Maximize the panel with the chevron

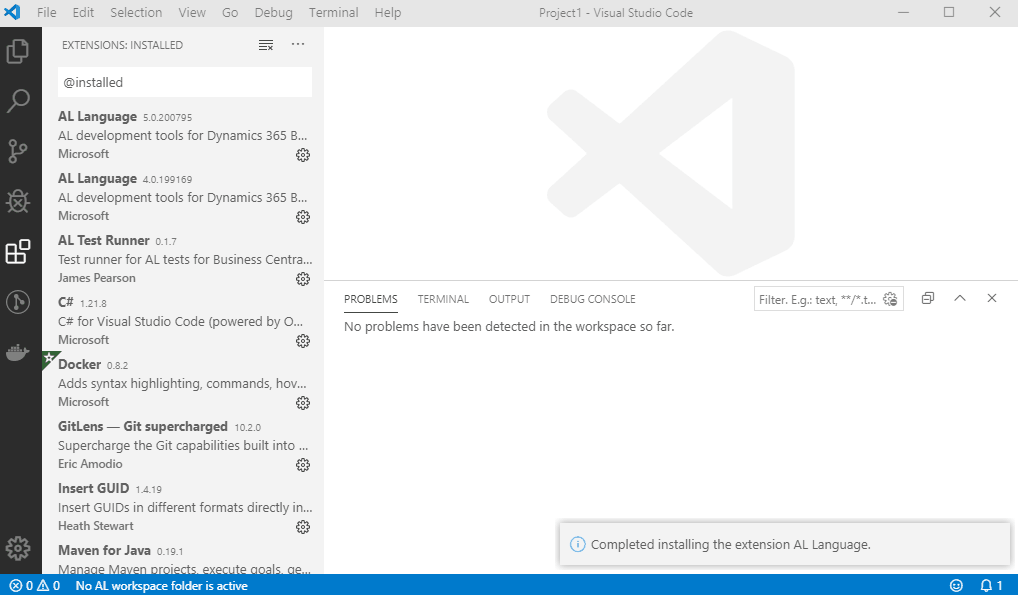pos(959,298)
